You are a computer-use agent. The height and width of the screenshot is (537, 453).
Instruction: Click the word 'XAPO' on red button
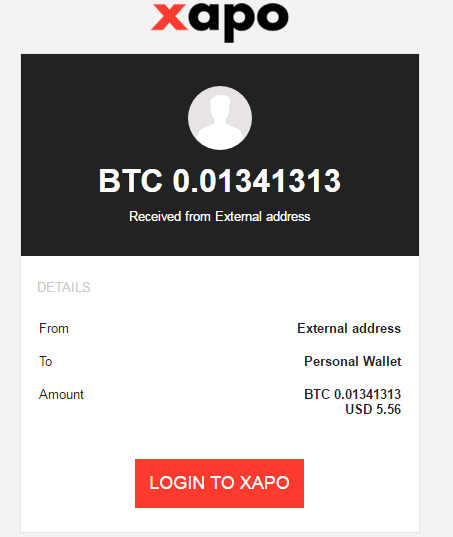pos(265,483)
